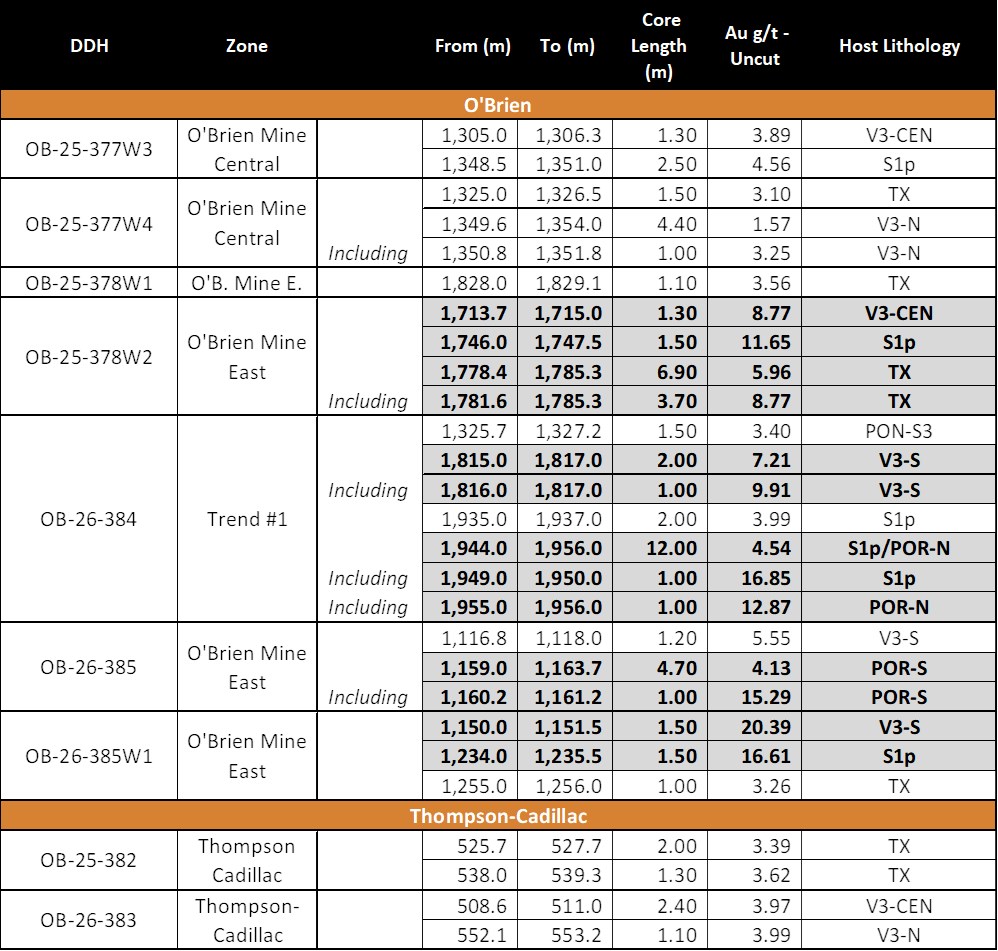Screen dimensions: 998x951
Task: Select the 16.85 Au grade cell
Action: pyautogui.click(x=756, y=578)
